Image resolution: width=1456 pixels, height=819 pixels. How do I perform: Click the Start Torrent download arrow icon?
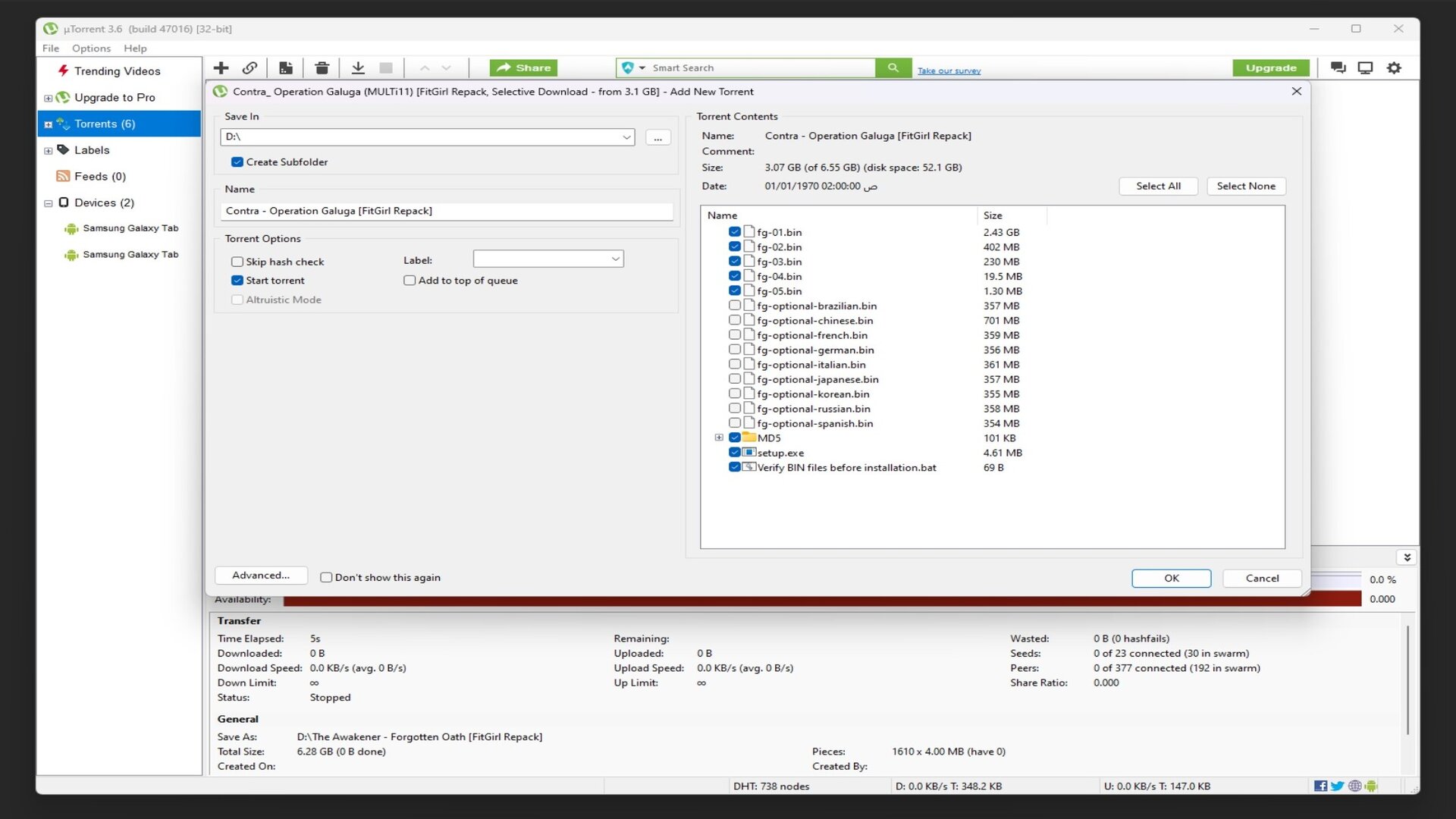coord(358,68)
